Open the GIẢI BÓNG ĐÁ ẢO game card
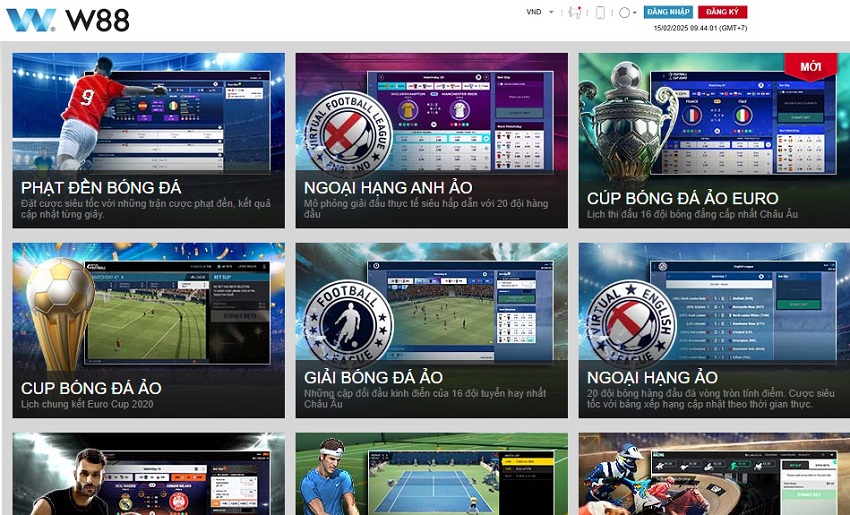 point(432,330)
